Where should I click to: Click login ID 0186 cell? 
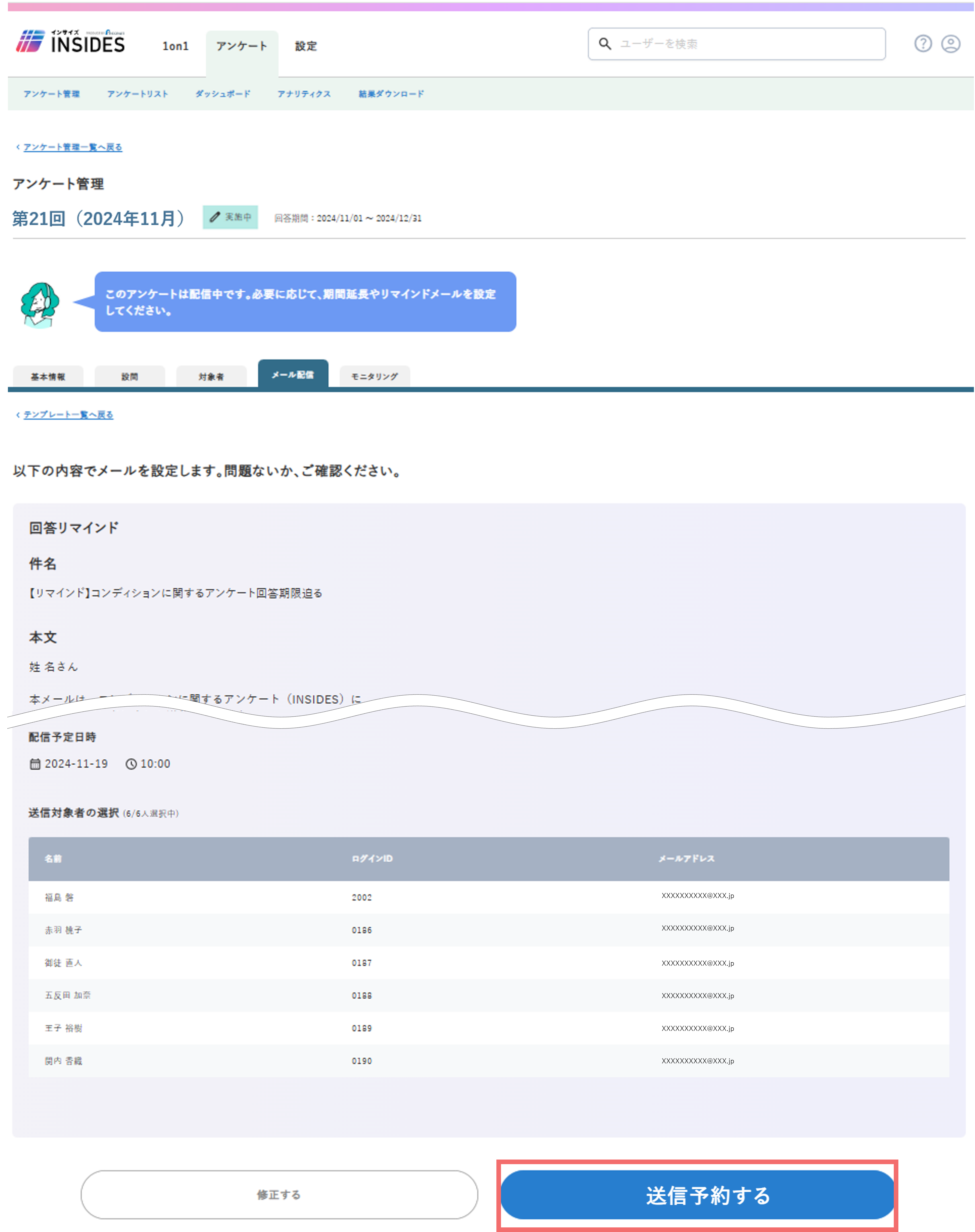362,930
